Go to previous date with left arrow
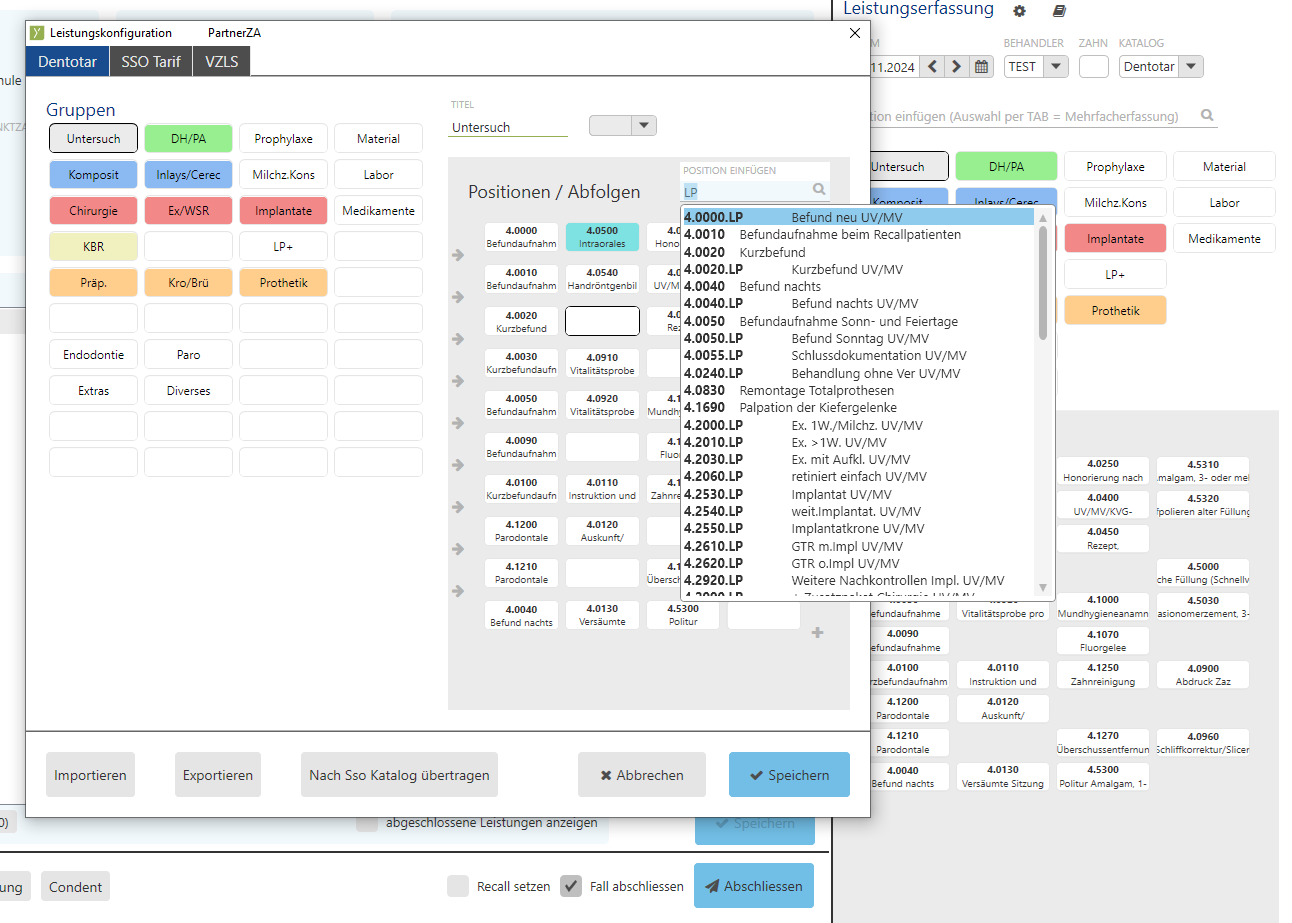 pos(932,67)
